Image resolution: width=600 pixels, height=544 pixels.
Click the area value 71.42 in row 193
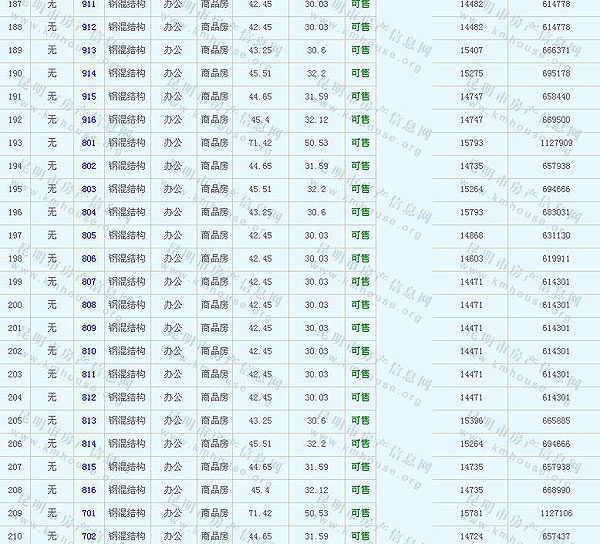[x=260, y=143]
